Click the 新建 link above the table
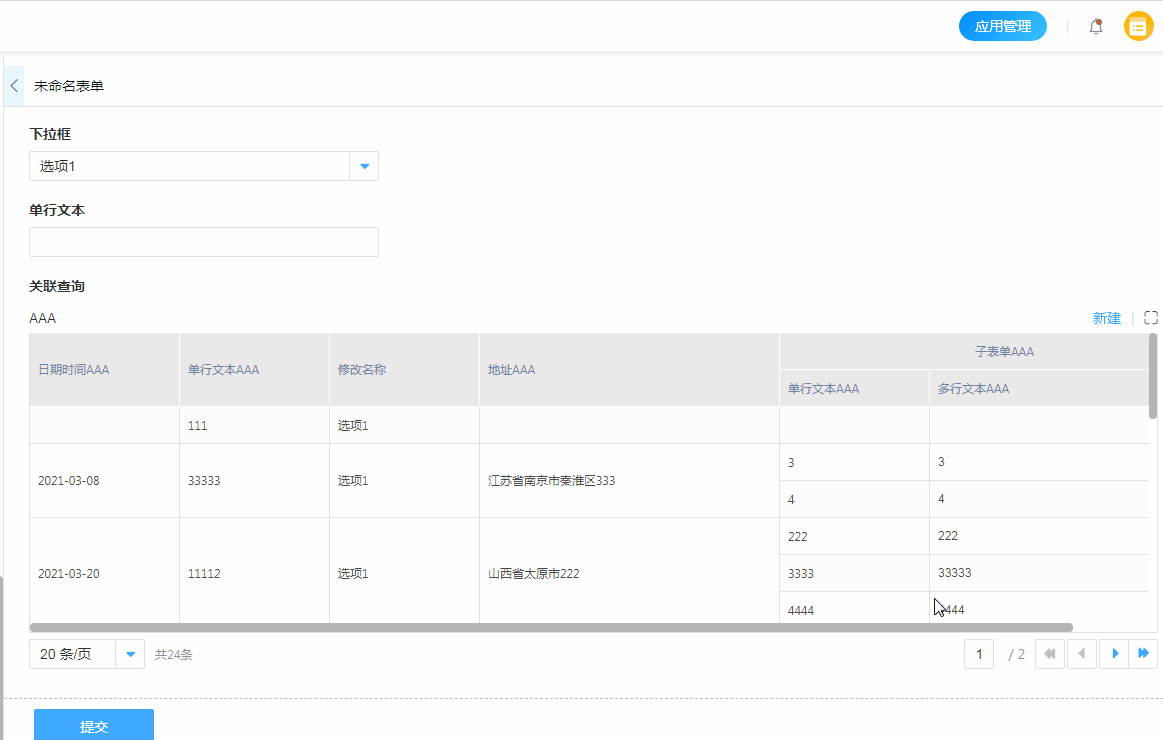This screenshot has width=1163, height=740. pos(1106,318)
